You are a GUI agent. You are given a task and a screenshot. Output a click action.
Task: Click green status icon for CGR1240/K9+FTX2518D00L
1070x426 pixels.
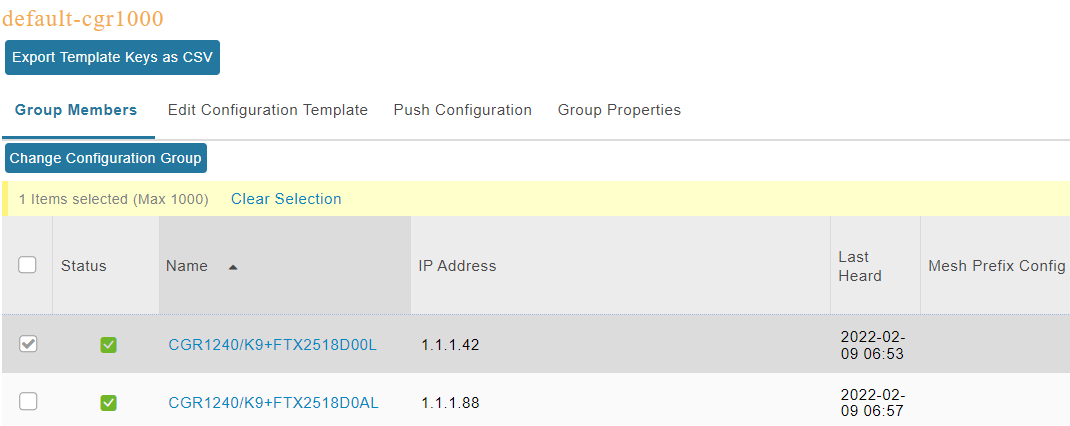click(109, 345)
